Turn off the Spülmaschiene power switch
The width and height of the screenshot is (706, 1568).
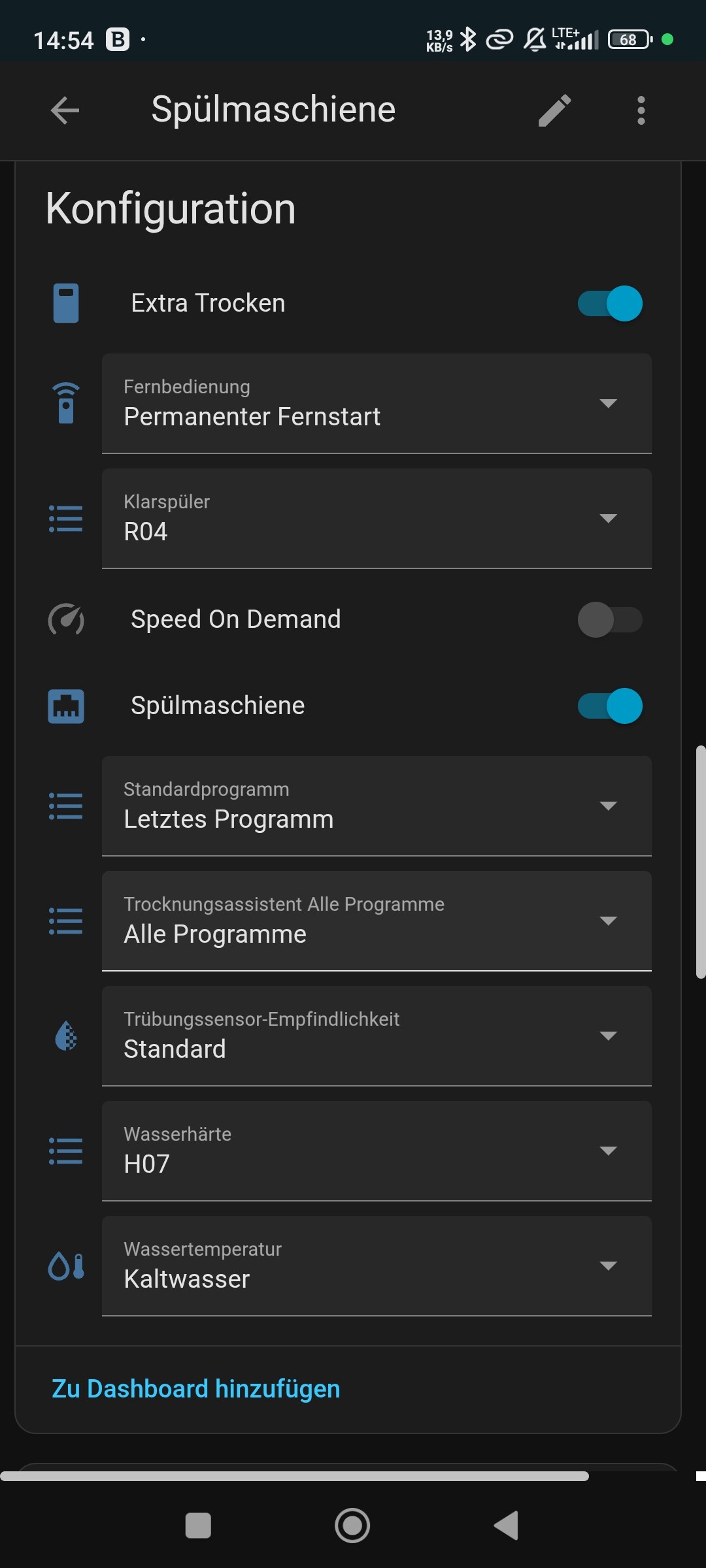(x=610, y=706)
